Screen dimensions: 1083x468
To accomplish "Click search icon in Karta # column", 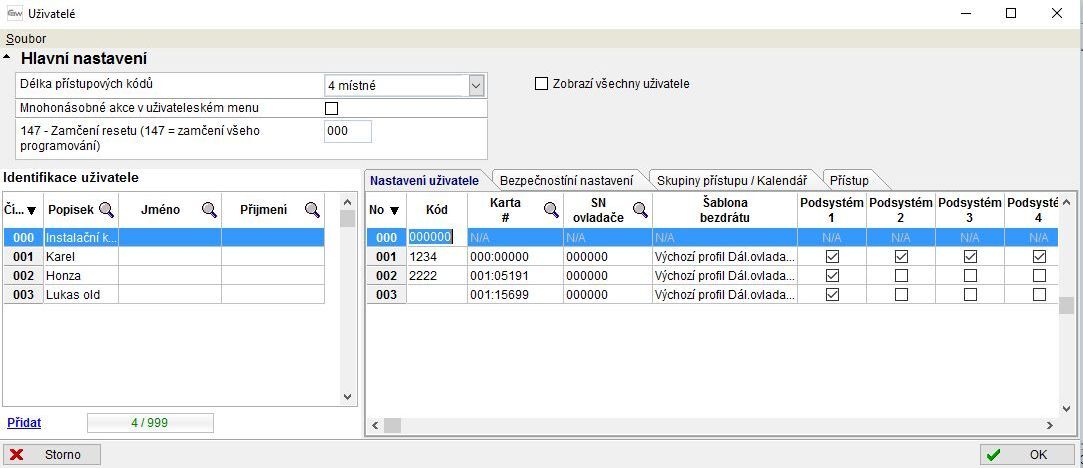I will pyautogui.click(x=551, y=210).
